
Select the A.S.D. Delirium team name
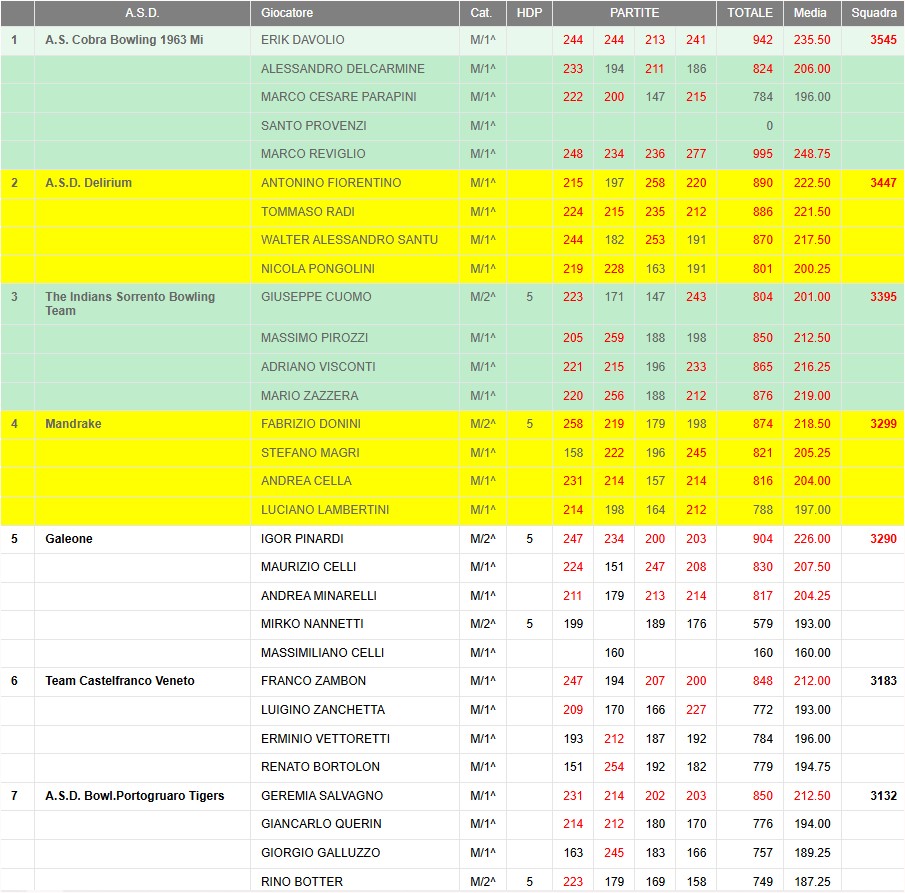pyautogui.click(x=88, y=183)
